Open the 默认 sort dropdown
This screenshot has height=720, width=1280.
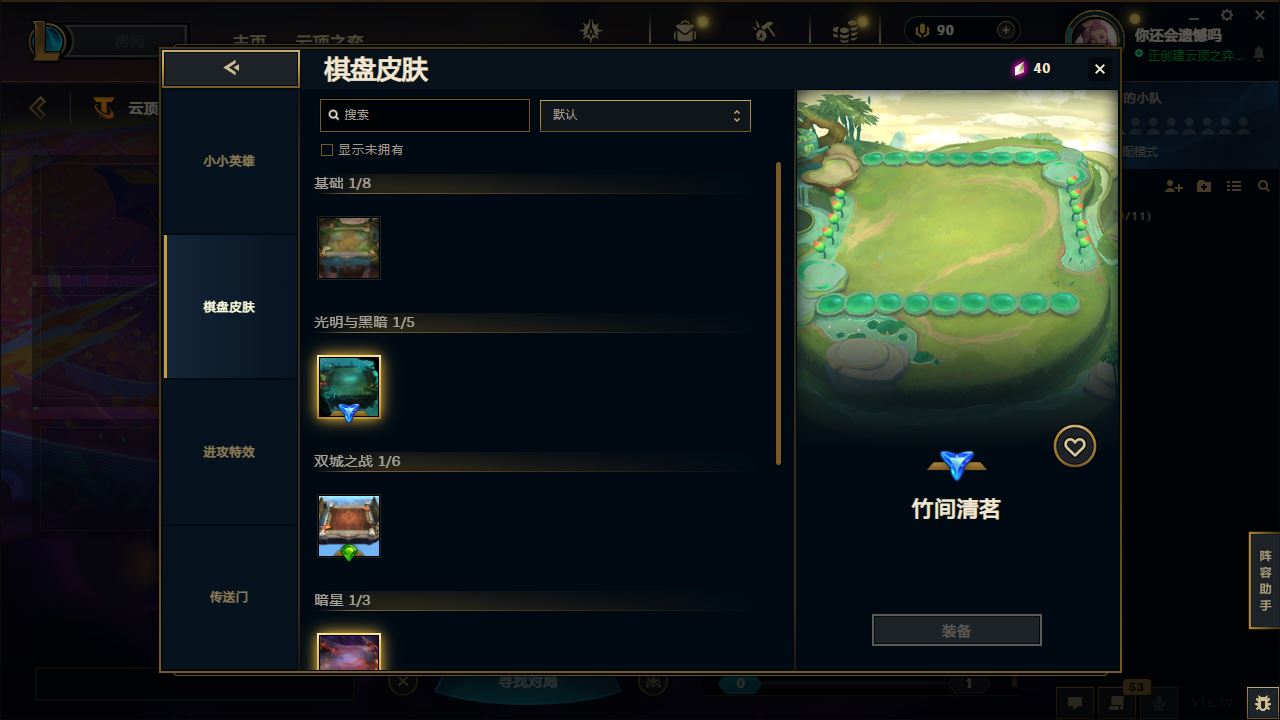645,115
